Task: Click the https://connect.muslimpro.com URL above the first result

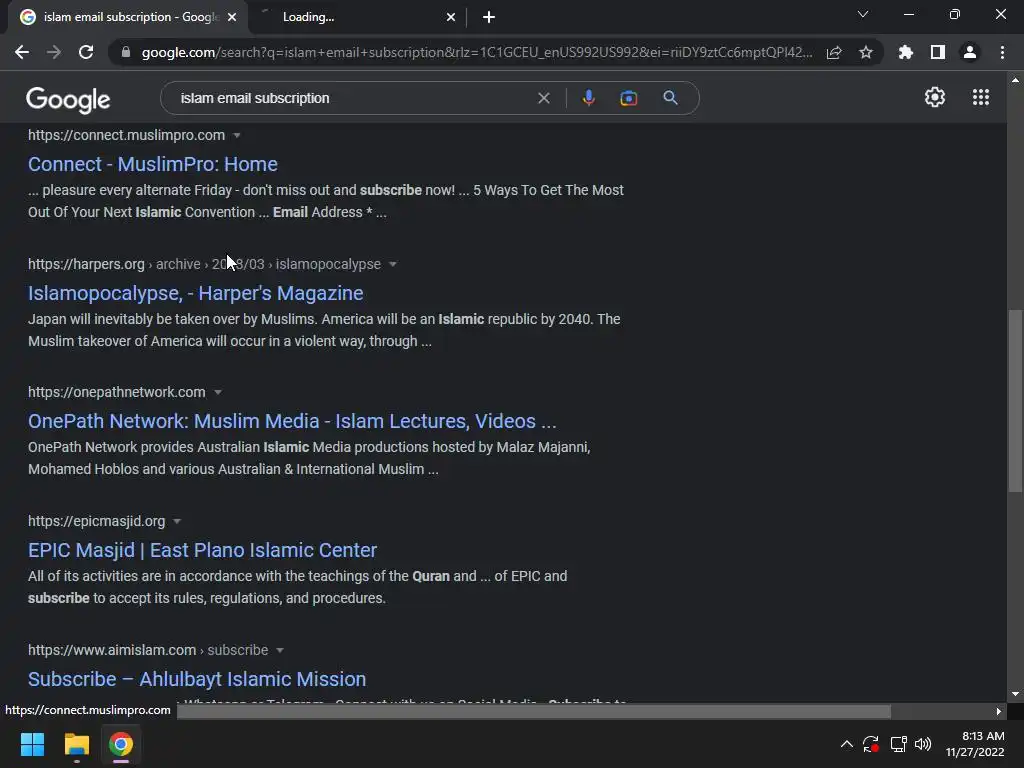Action: [x=126, y=135]
